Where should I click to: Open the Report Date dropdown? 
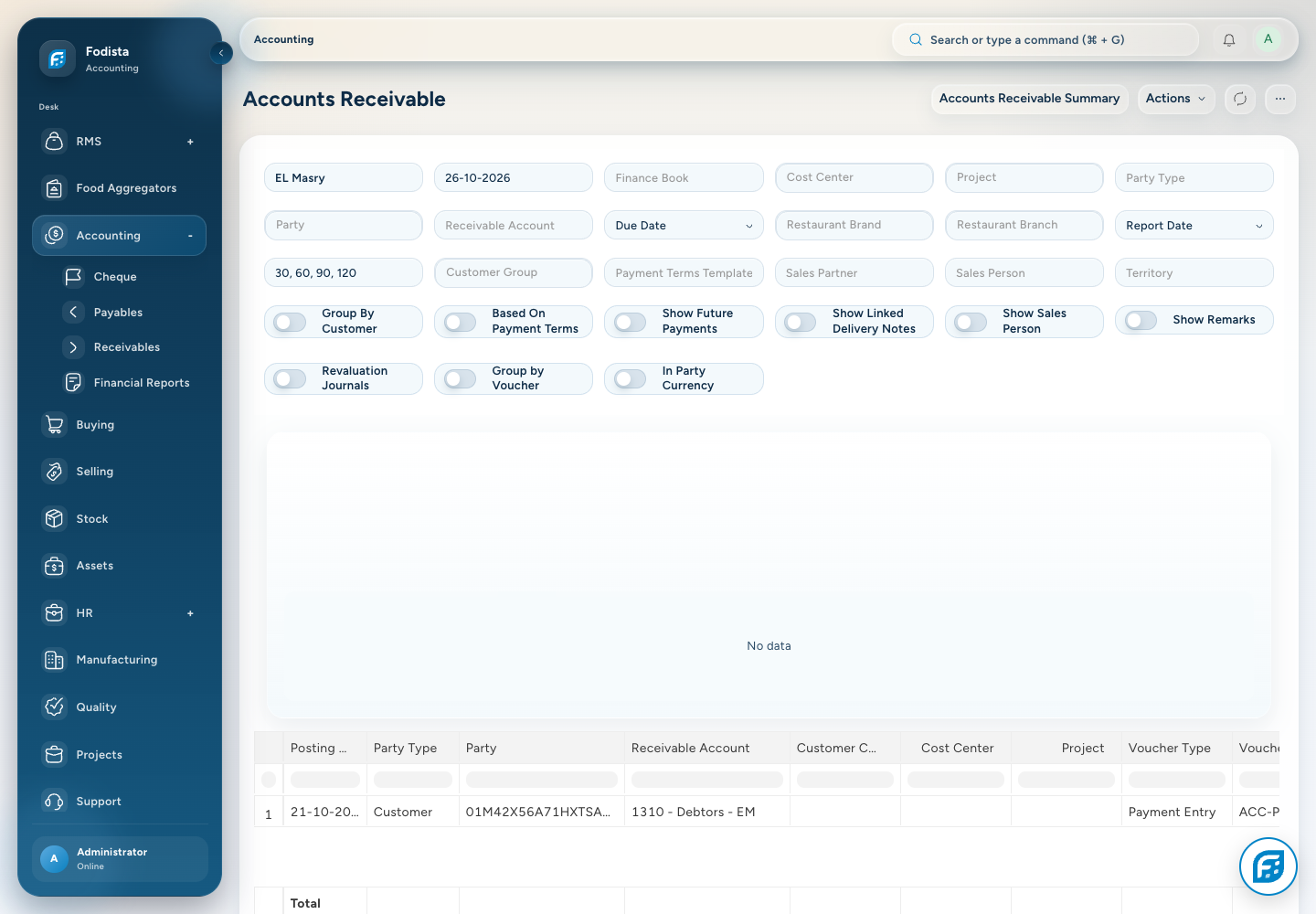(1194, 226)
